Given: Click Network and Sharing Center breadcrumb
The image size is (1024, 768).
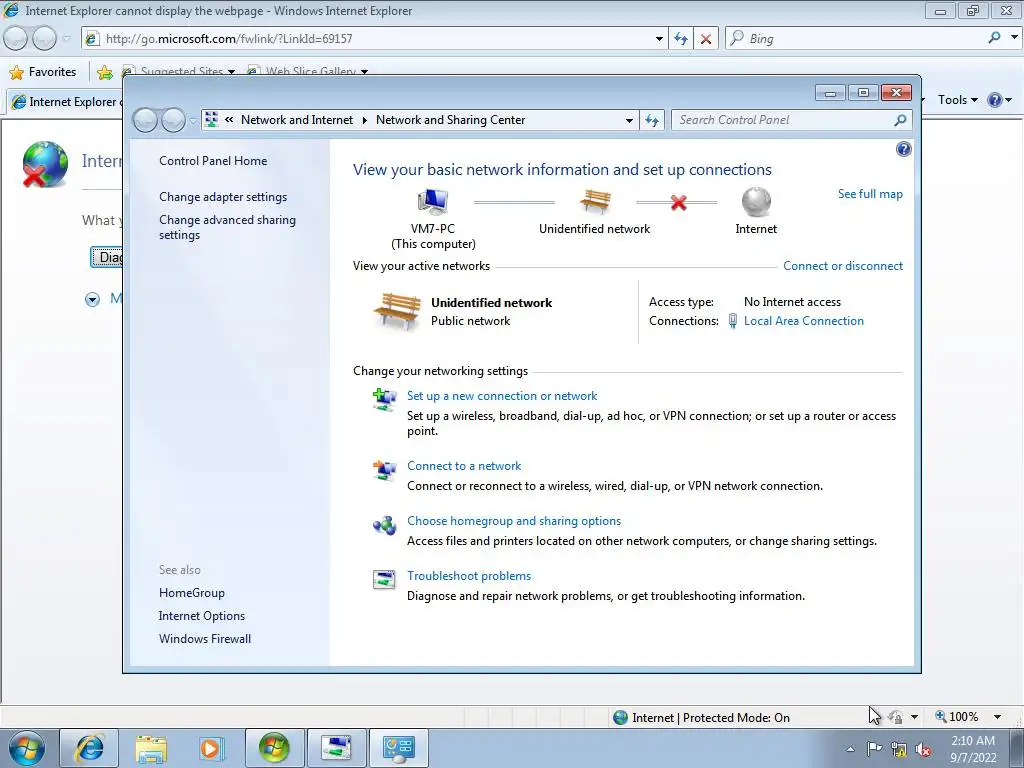Looking at the screenshot, I should tap(451, 120).
